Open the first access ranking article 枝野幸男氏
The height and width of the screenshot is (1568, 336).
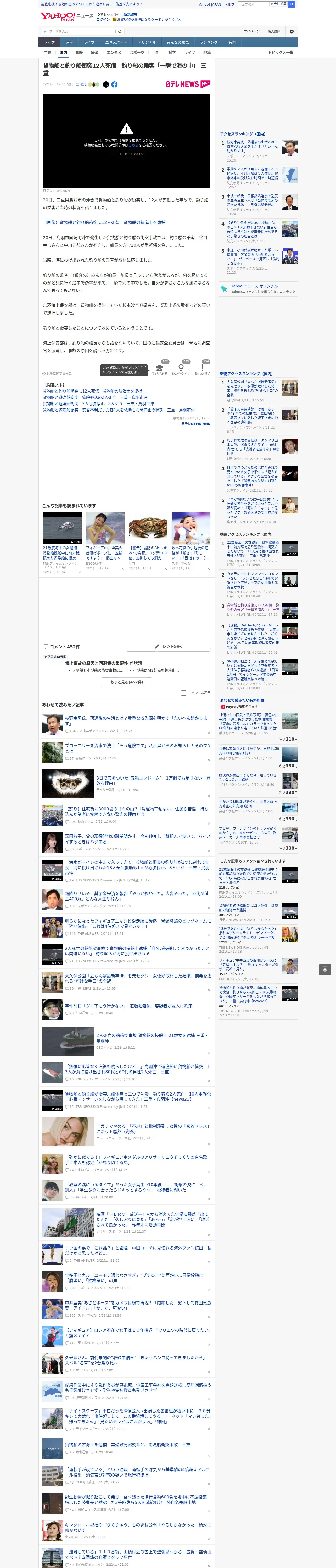coord(253,146)
